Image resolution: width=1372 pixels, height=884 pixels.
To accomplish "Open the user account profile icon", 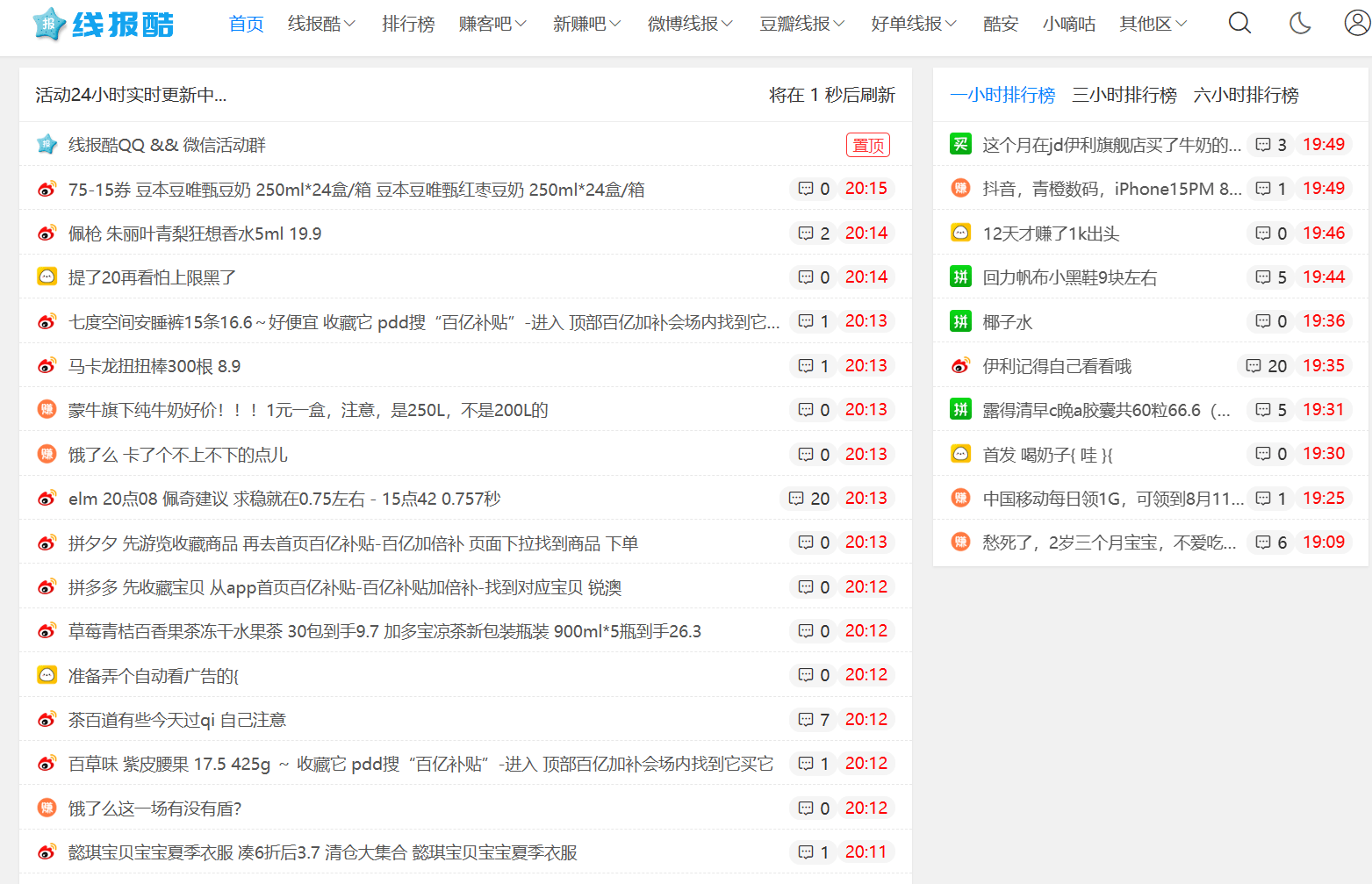I will (x=1357, y=23).
